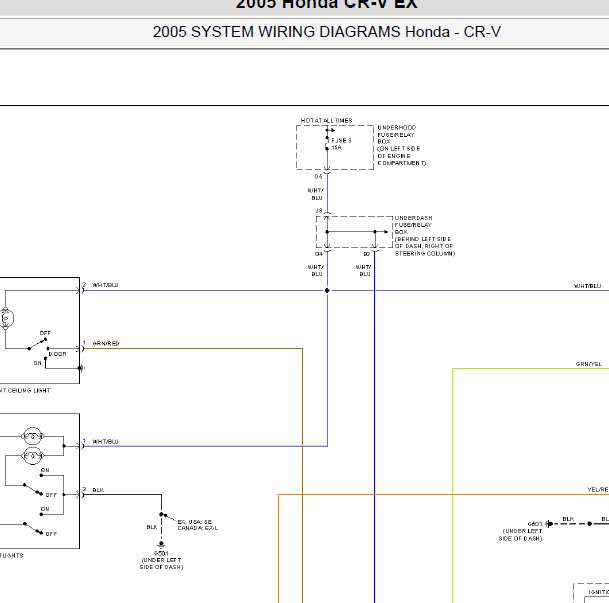The width and height of the screenshot is (609, 603).
Task: Click the splice dot joining the WHT/BLU wires
Action: tap(327, 290)
